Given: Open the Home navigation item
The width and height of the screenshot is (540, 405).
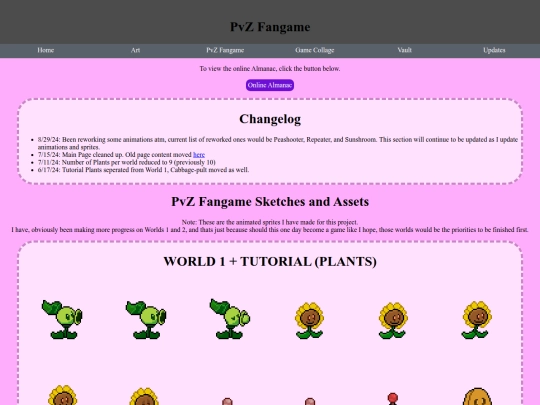Looking at the screenshot, I should coord(45,50).
